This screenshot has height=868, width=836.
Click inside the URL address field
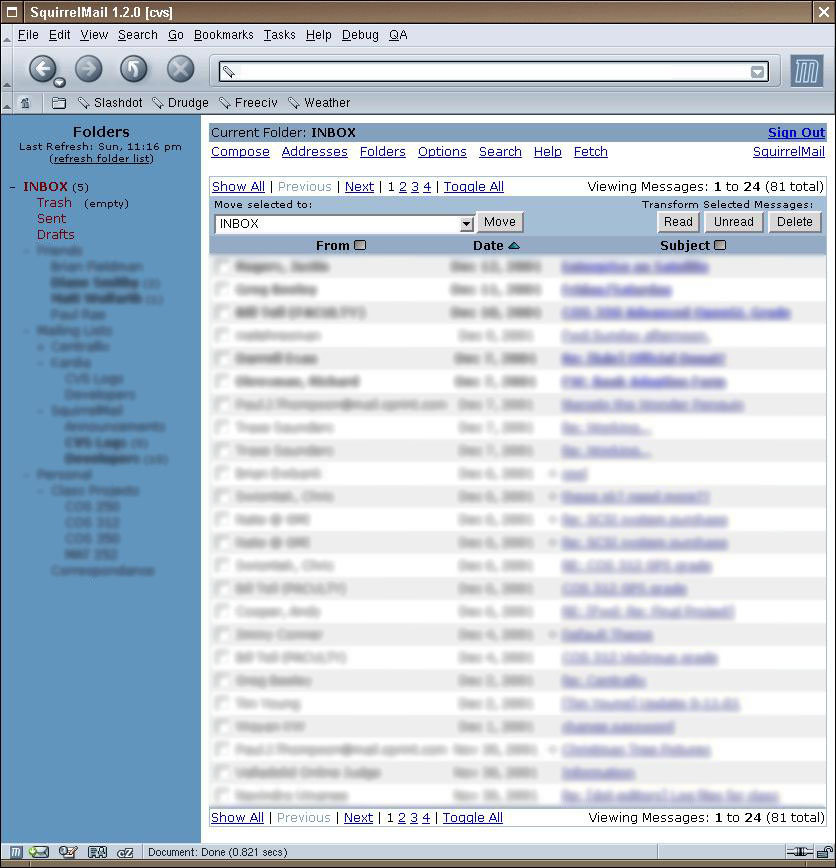click(x=490, y=72)
